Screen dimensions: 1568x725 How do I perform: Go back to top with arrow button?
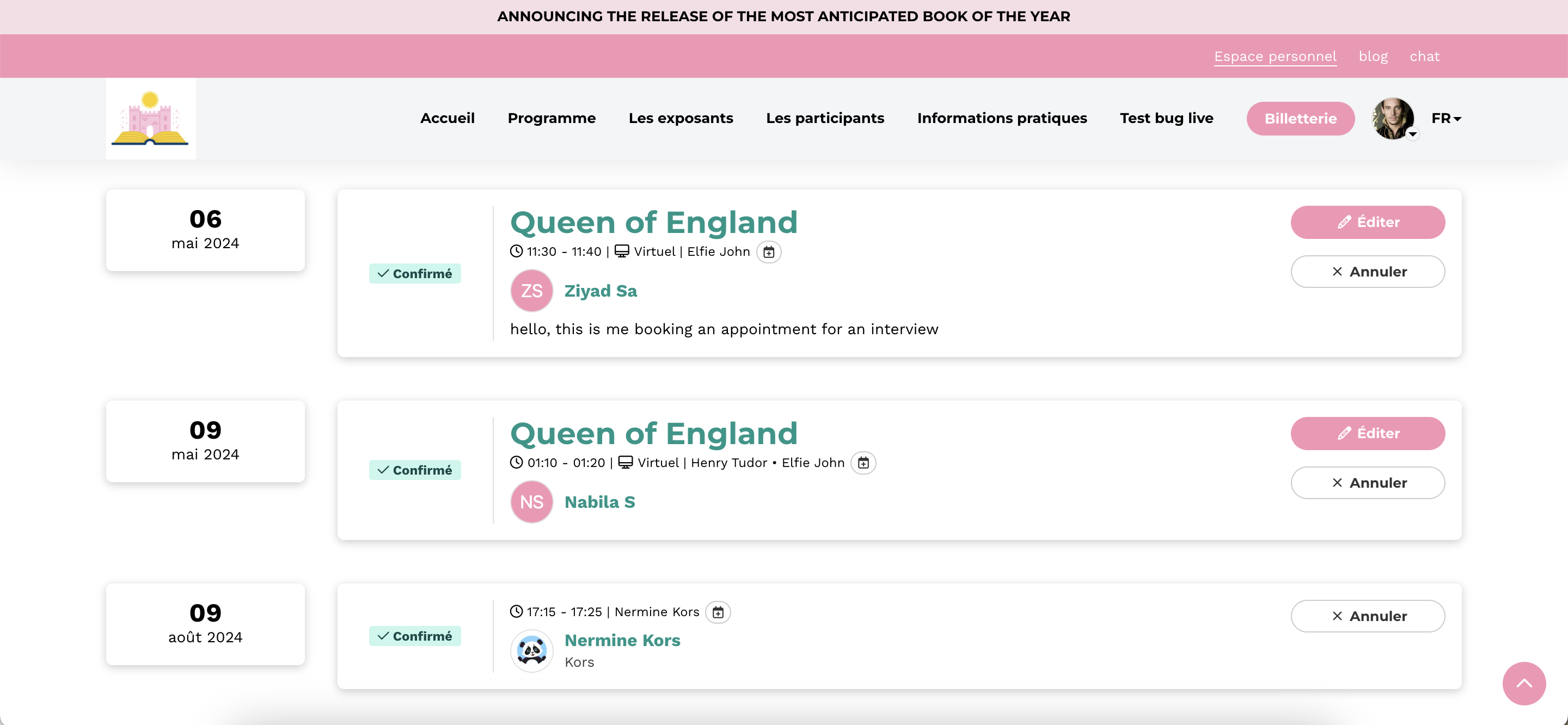(1523, 683)
